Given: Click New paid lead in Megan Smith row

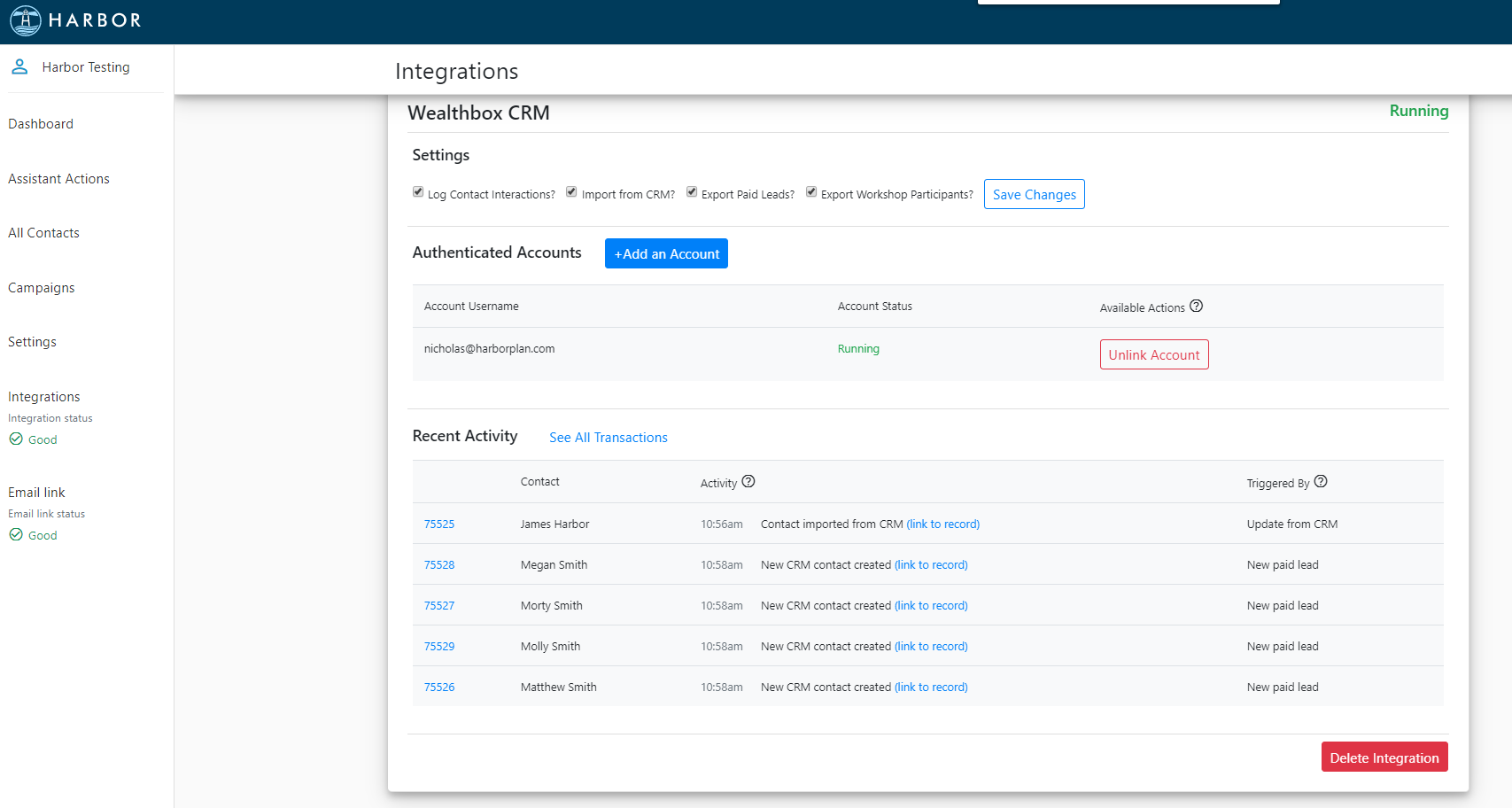Looking at the screenshot, I should tap(1283, 565).
